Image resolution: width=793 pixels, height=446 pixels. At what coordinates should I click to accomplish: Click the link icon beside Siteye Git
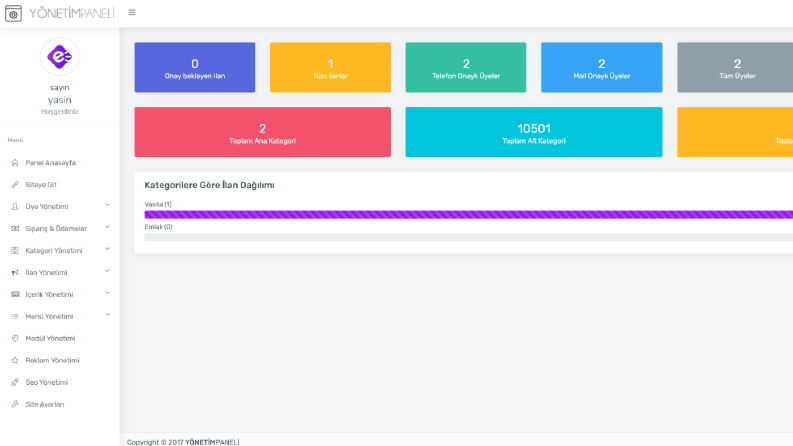[15, 185]
